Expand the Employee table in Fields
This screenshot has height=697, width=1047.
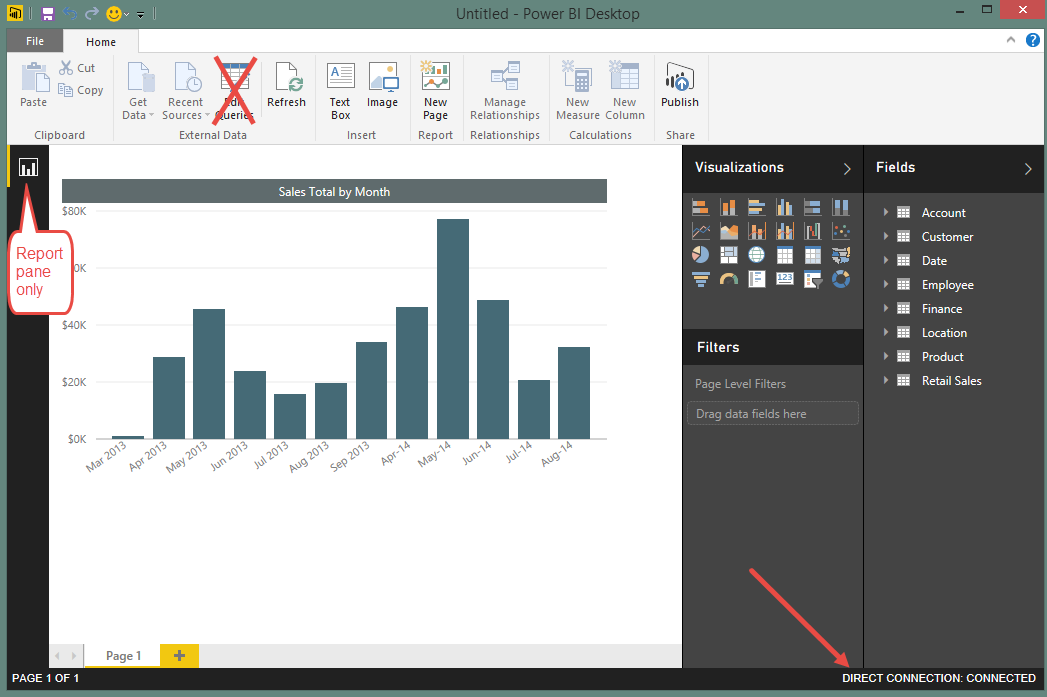886,284
